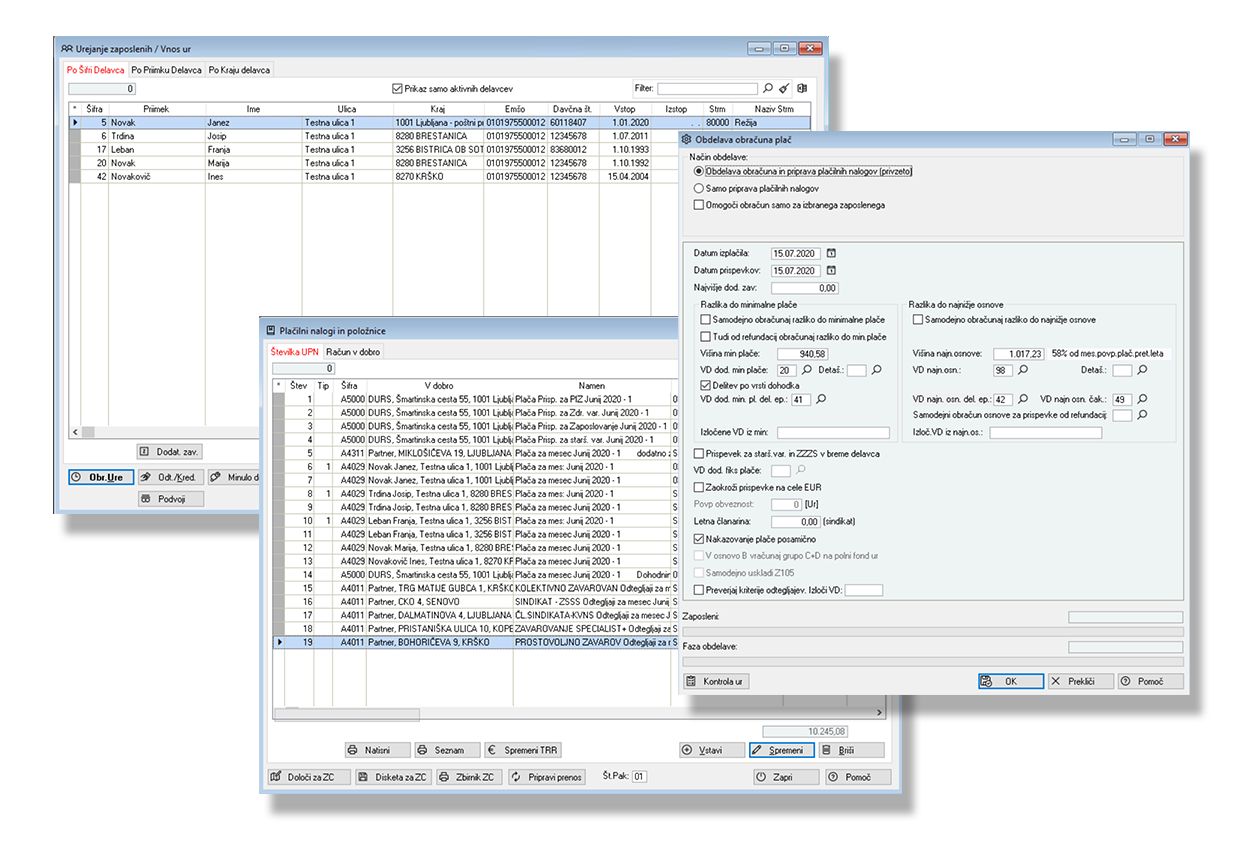Switch to Po Priimku Delavca tab
This screenshot has height=851, width=1242.
(166, 70)
